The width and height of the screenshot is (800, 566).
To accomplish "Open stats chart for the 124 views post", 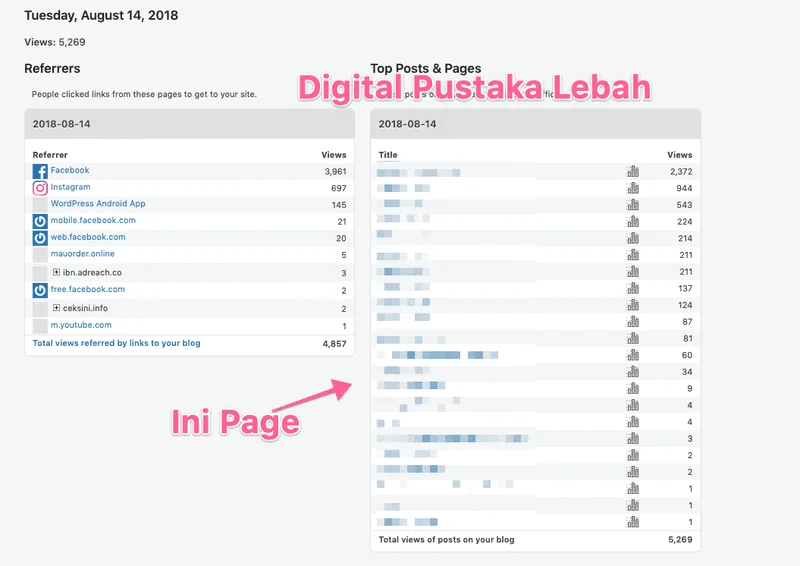I will [633, 305].
